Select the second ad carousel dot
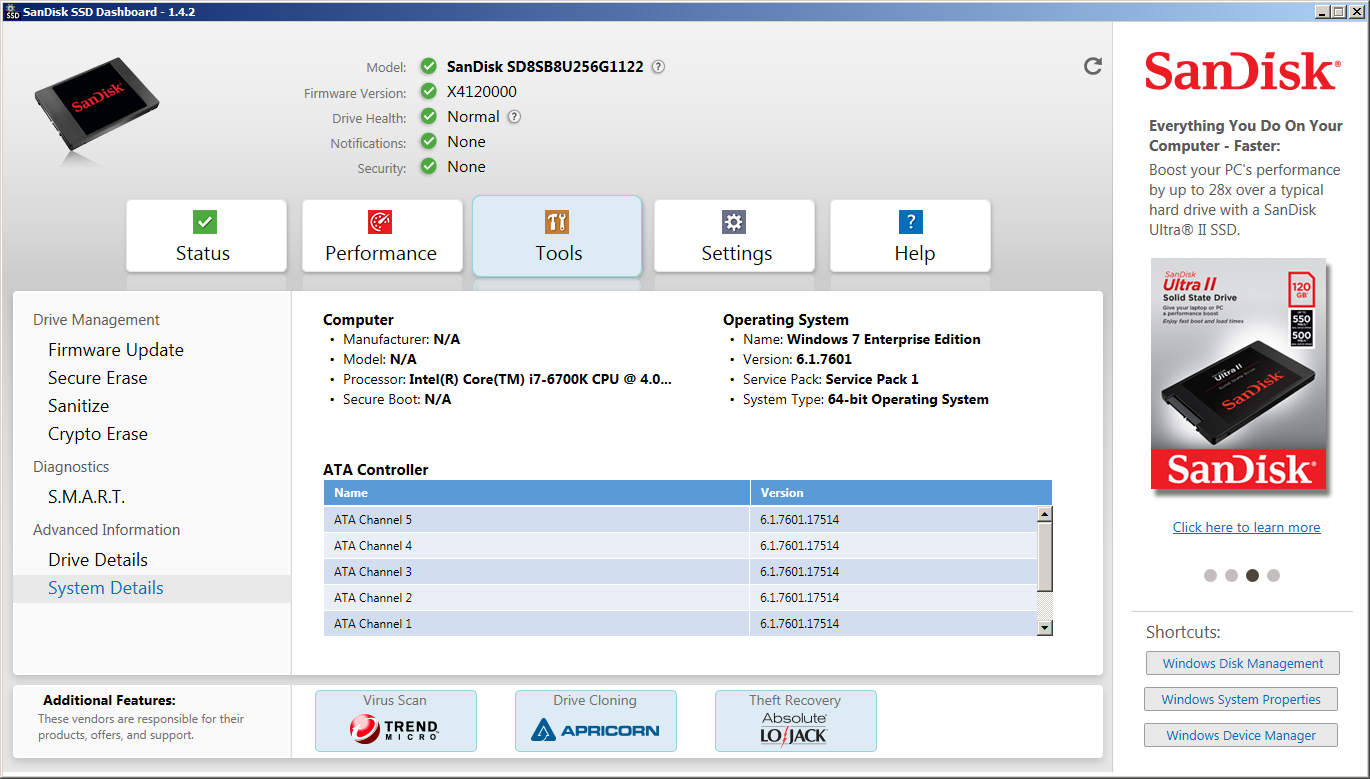1370x779 pixels. tap(1231, 575)
